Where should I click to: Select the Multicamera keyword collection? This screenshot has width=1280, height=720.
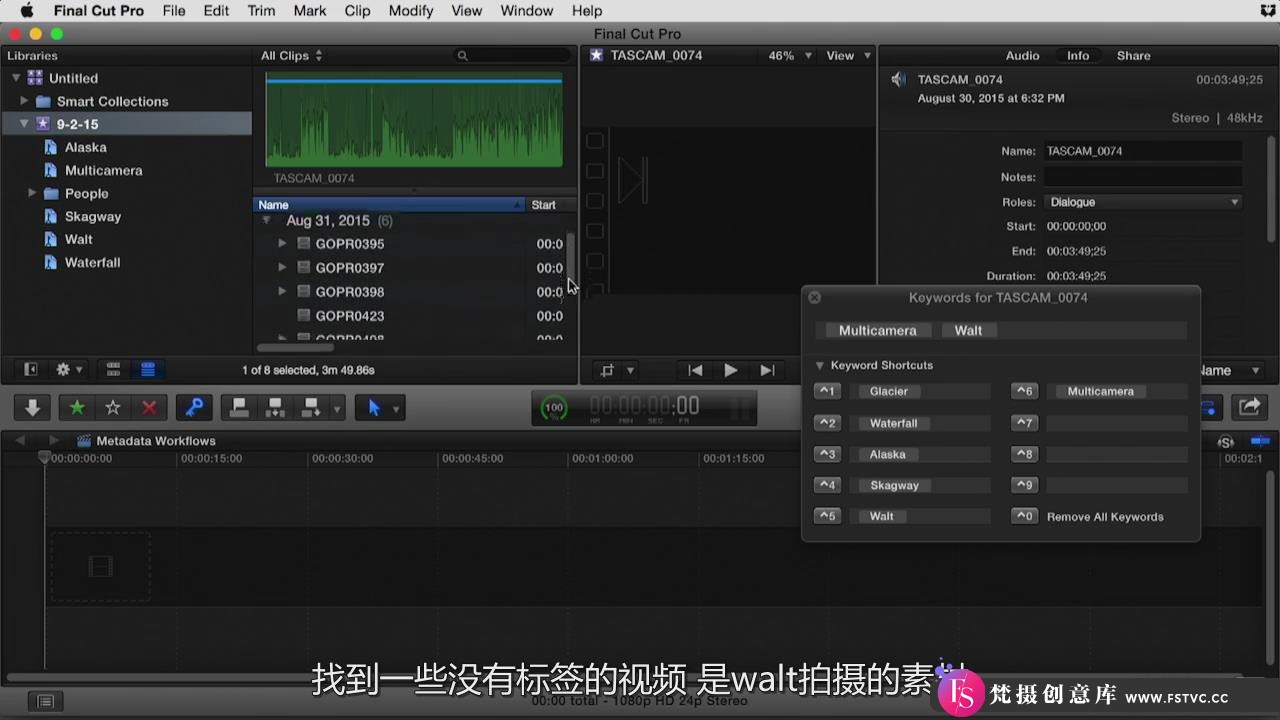pyautogui.click(x=103, y=170)
